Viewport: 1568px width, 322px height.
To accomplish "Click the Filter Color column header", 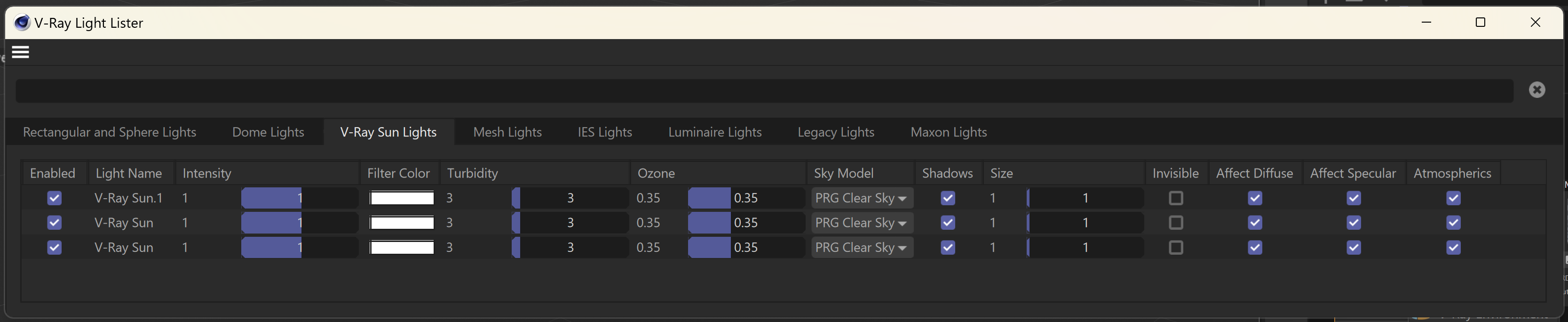I will pos(399,173).
